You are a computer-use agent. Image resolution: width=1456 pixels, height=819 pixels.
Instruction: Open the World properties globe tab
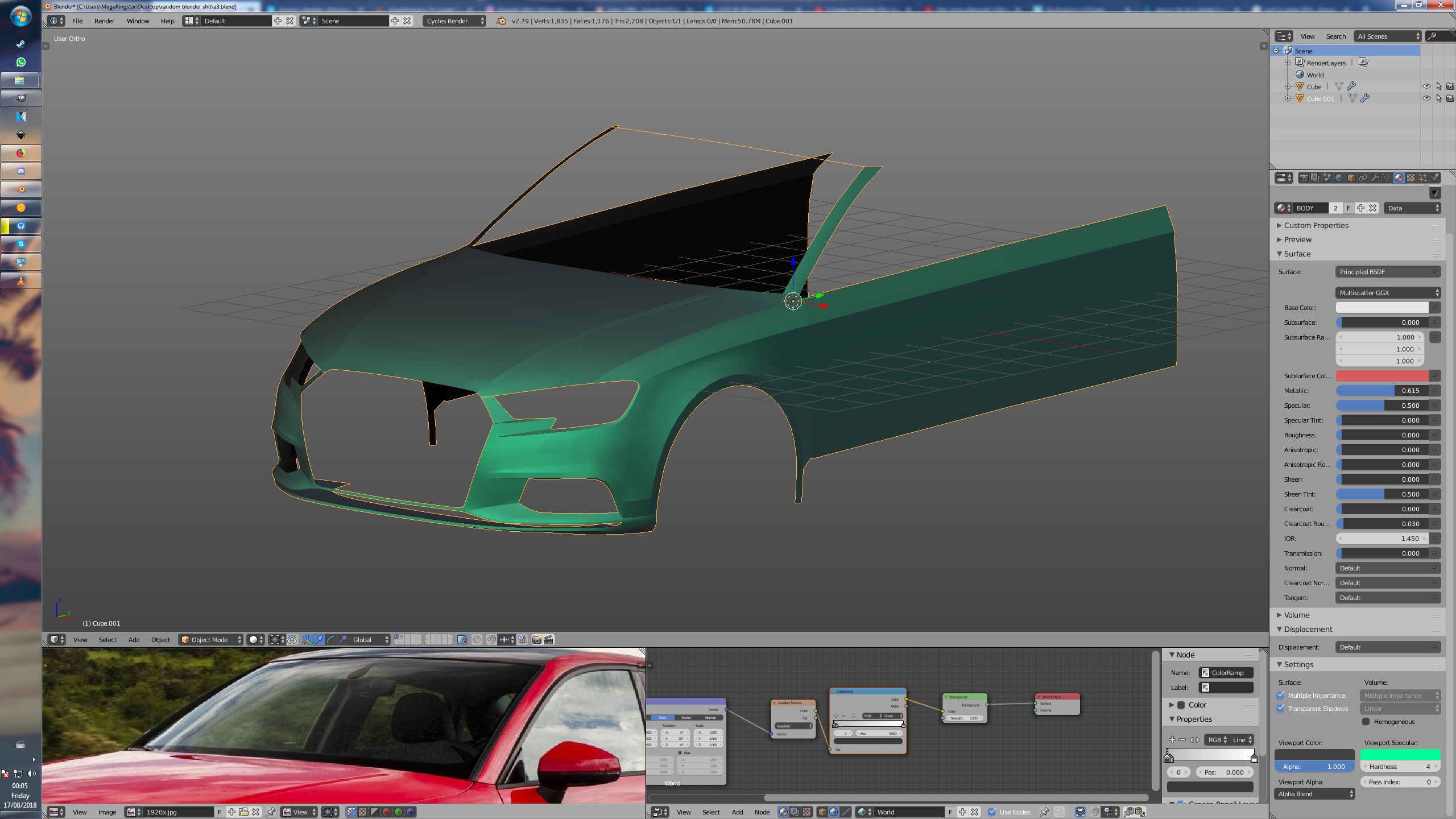1339,178
